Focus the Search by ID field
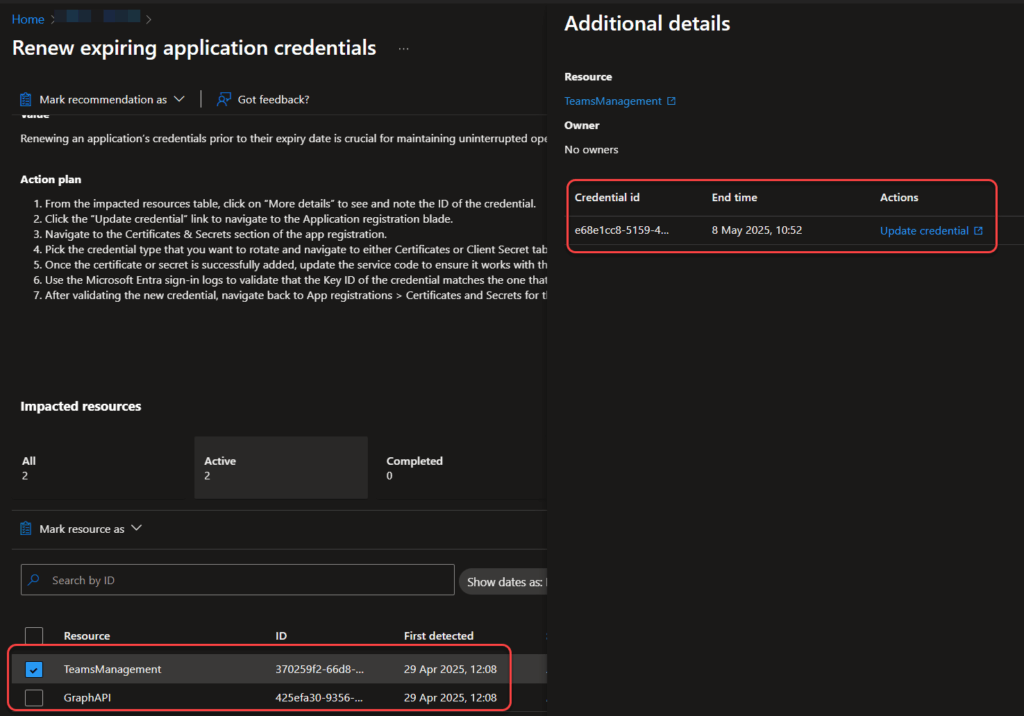The height and width of the screenshot is (716, 1024). [x=238, y=579]
